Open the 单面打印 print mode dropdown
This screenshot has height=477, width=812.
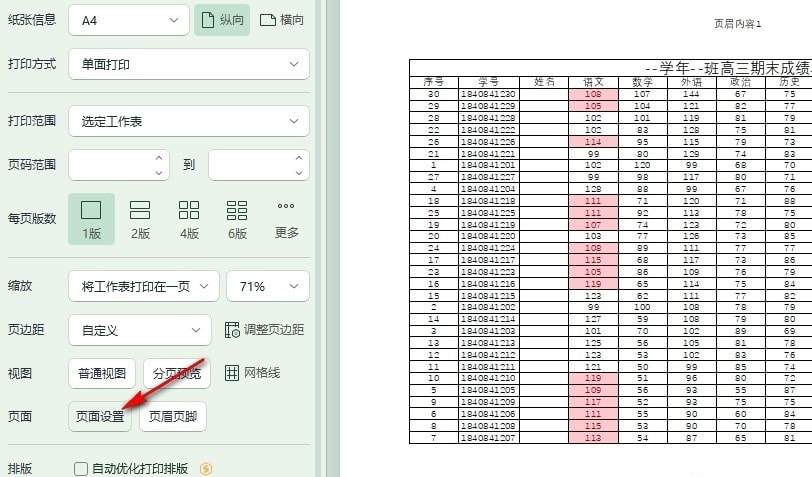[x=188, y=64]
